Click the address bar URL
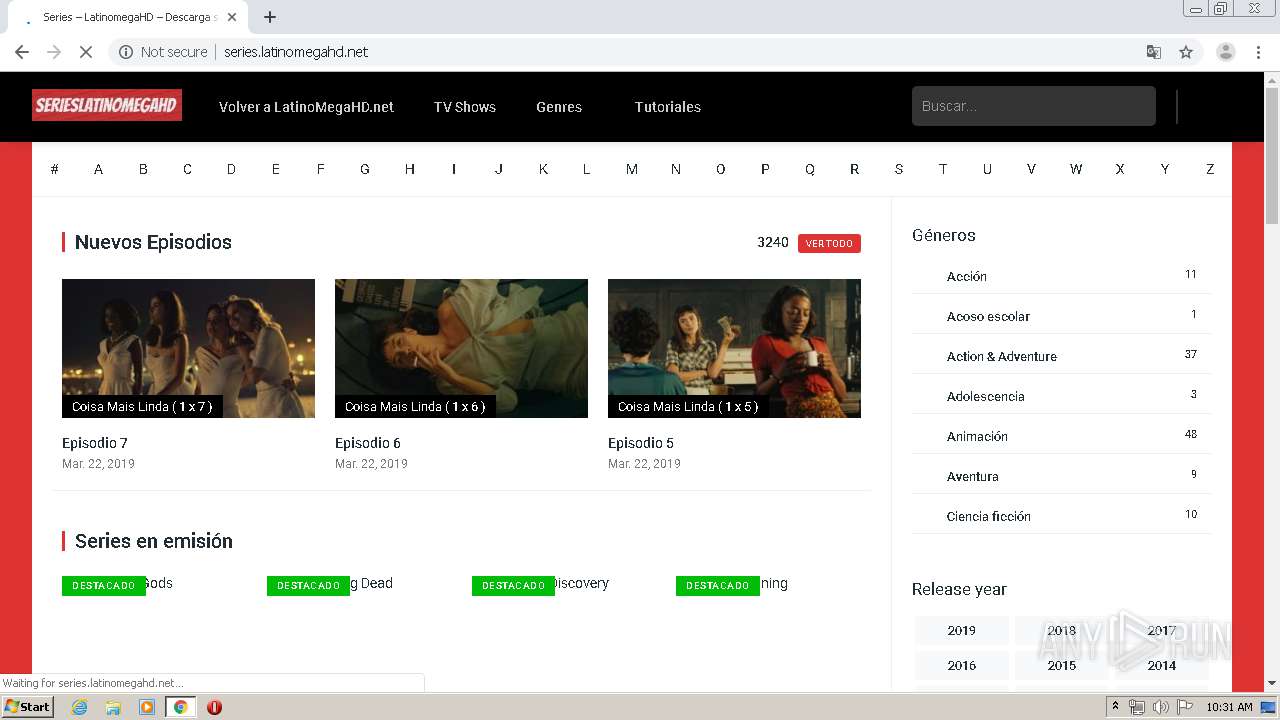 coord(296,52)
